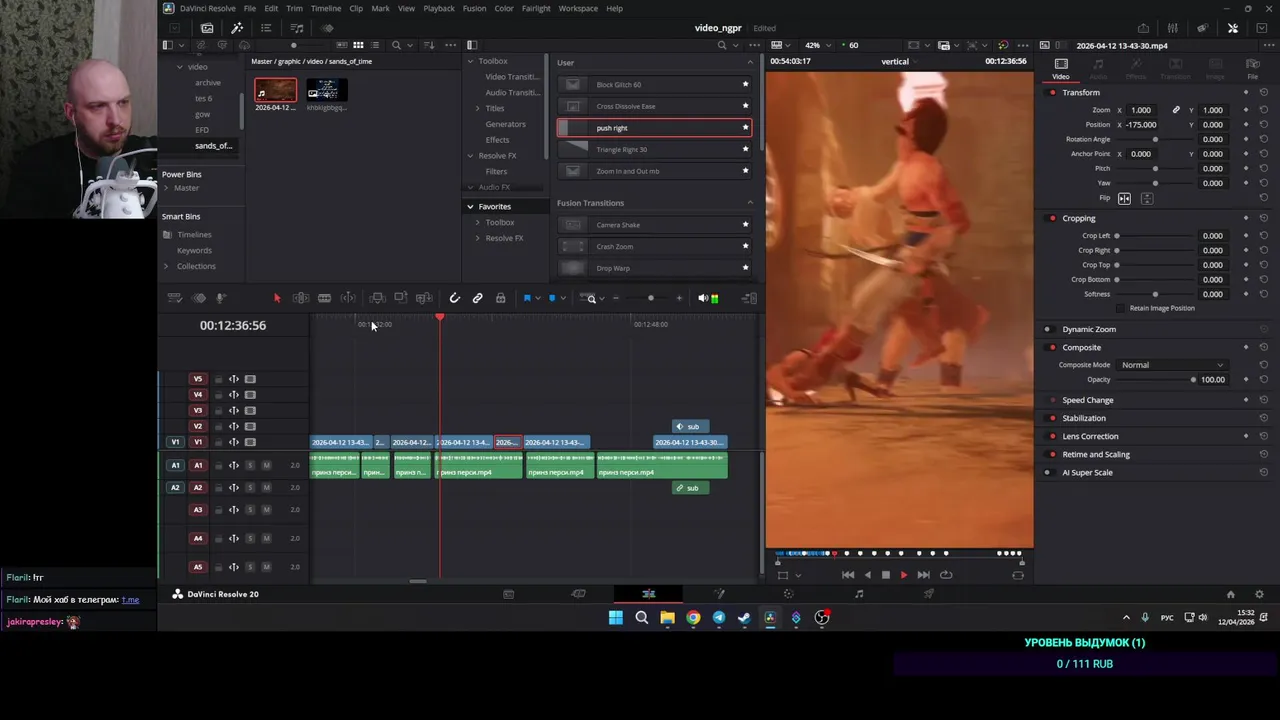Collapse the Favorites tree section
This screenshot has width=1280, height=720.
tap(470, 206)
